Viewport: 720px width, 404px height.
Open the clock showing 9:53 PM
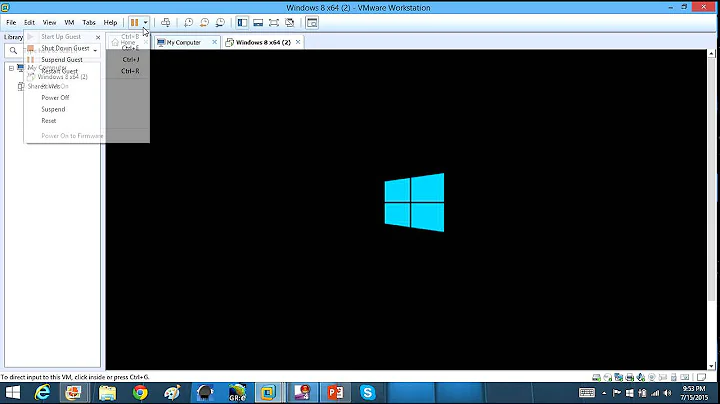(x=694, y=393)
